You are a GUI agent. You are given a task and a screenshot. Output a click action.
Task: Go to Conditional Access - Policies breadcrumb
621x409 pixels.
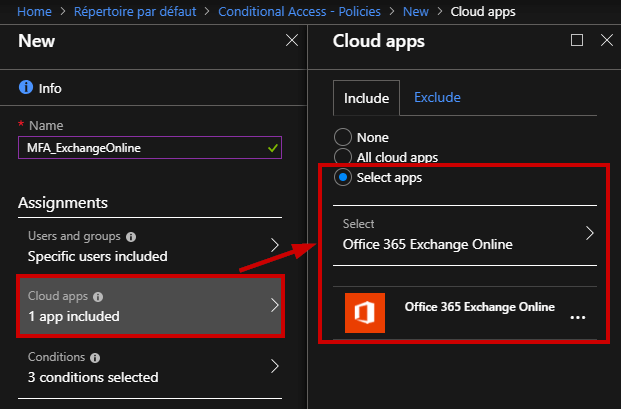[x=299, y=11]
